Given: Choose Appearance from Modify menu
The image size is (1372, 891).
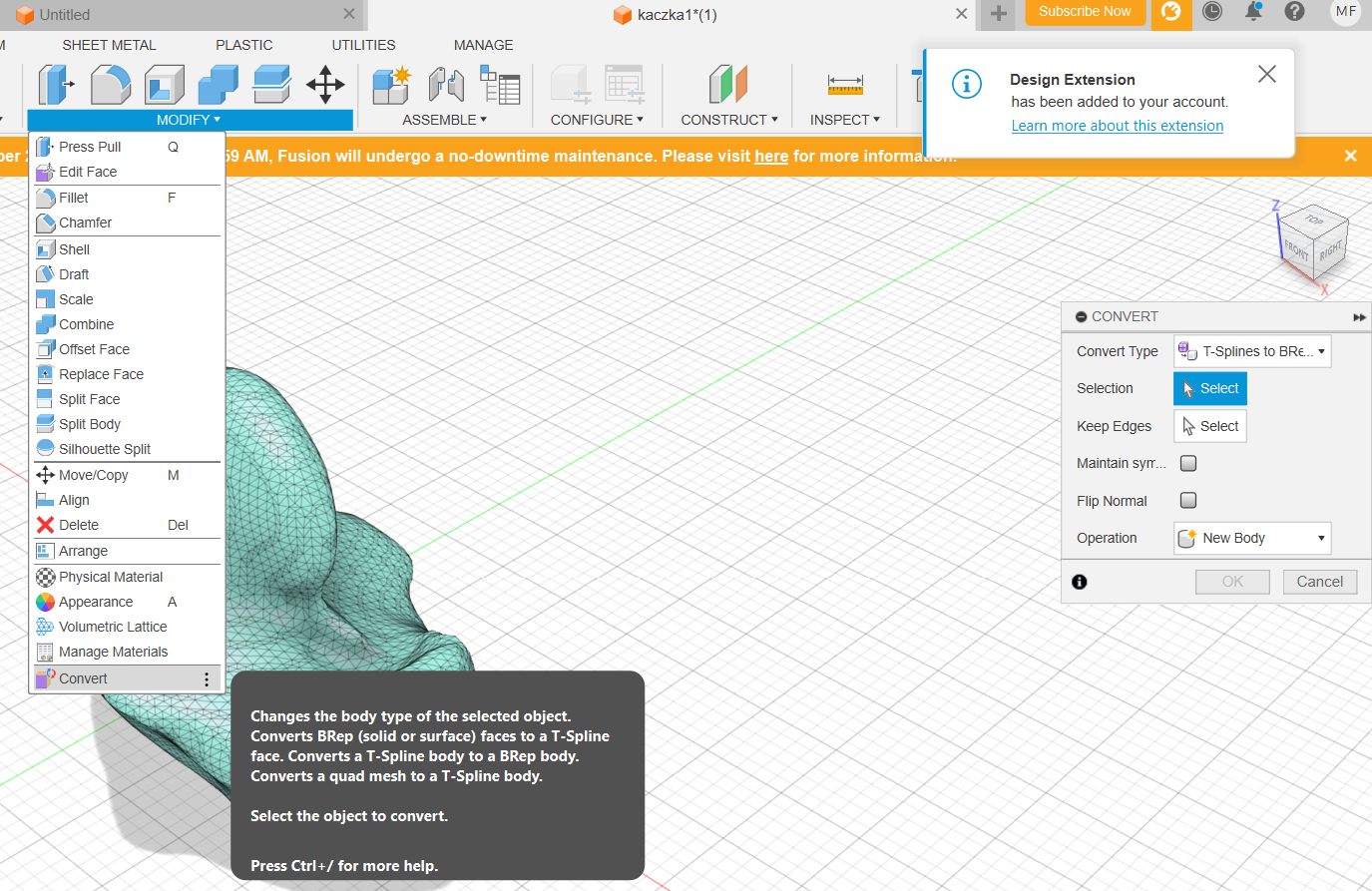Looking at the screenshot, I should tap(127, 602).
